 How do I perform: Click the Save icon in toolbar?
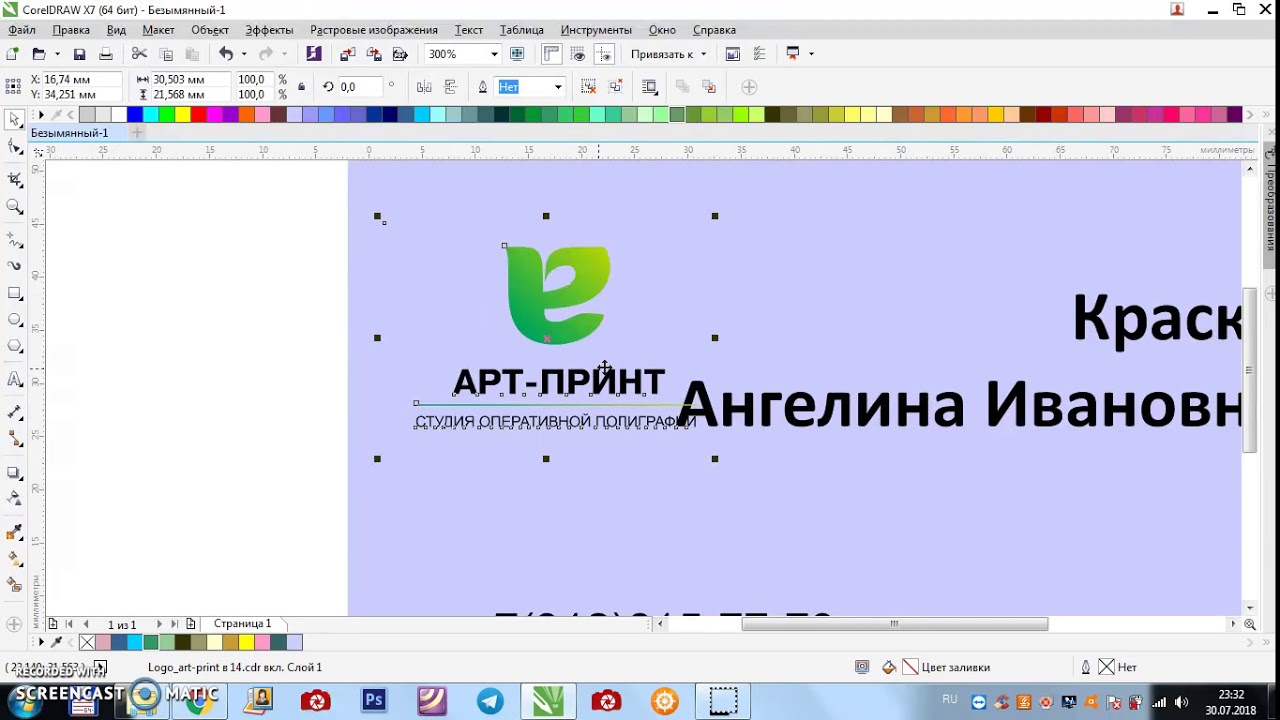click(79, 54)
